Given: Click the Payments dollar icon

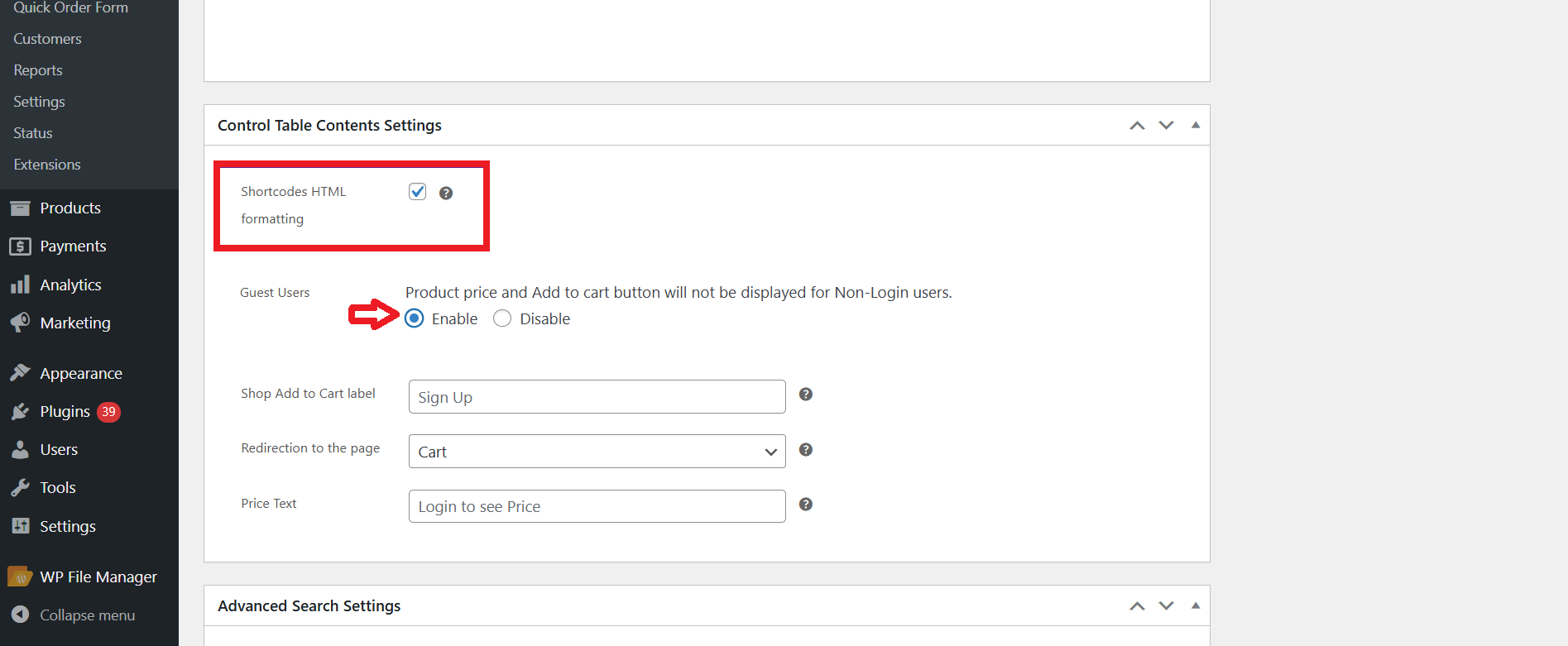Looking at the screenshot, I should (x=20, y=246).
